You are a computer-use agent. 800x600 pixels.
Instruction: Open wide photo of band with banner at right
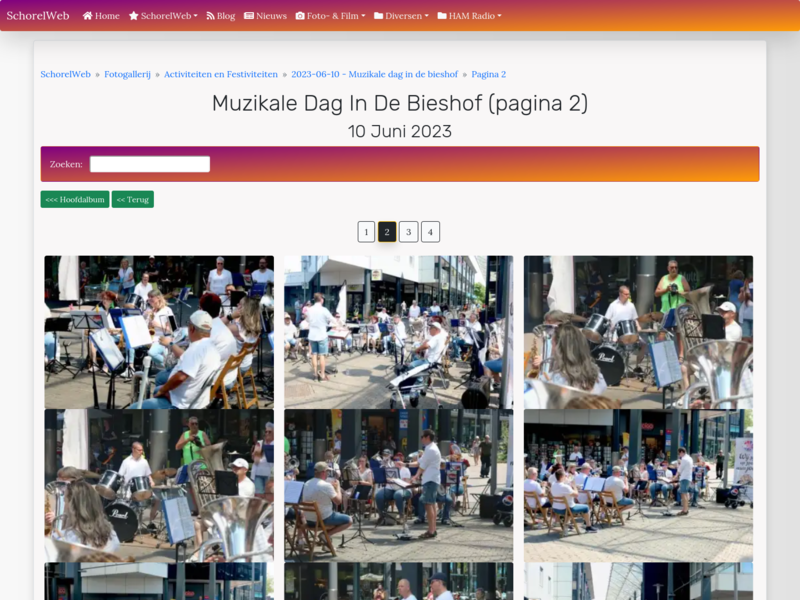pyautogui.click(x=638, y=486)
